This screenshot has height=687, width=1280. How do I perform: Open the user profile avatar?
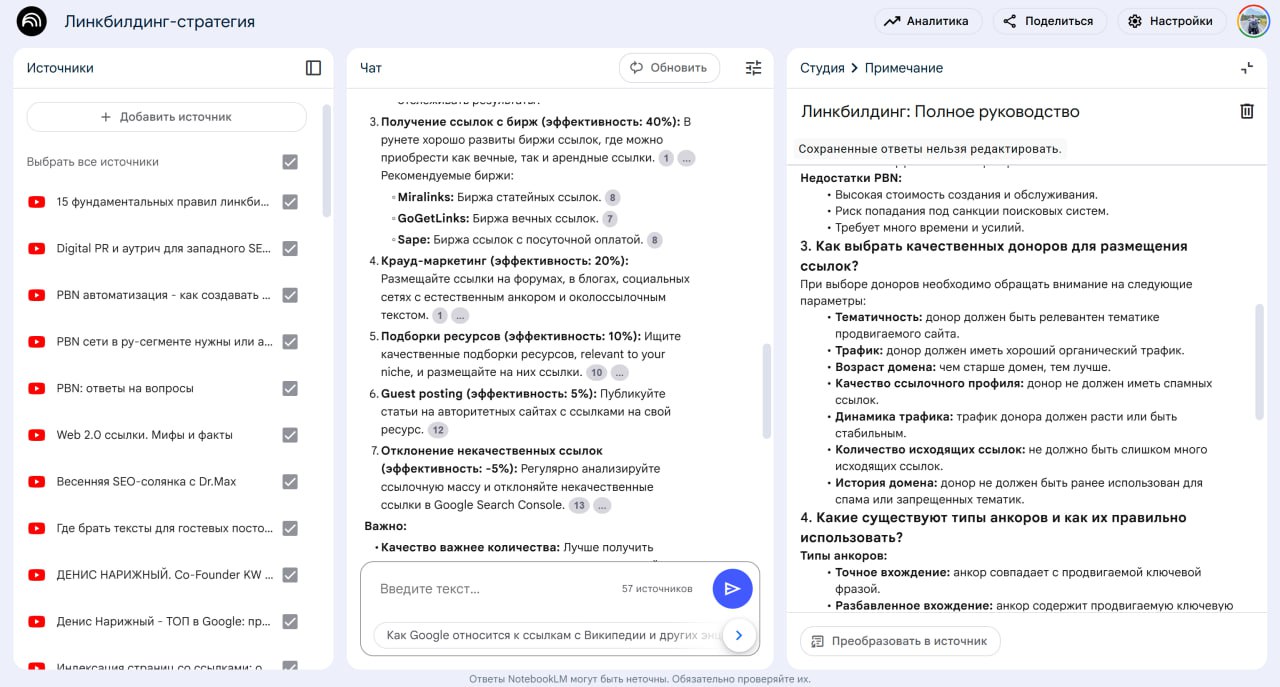coord(1253,21)
